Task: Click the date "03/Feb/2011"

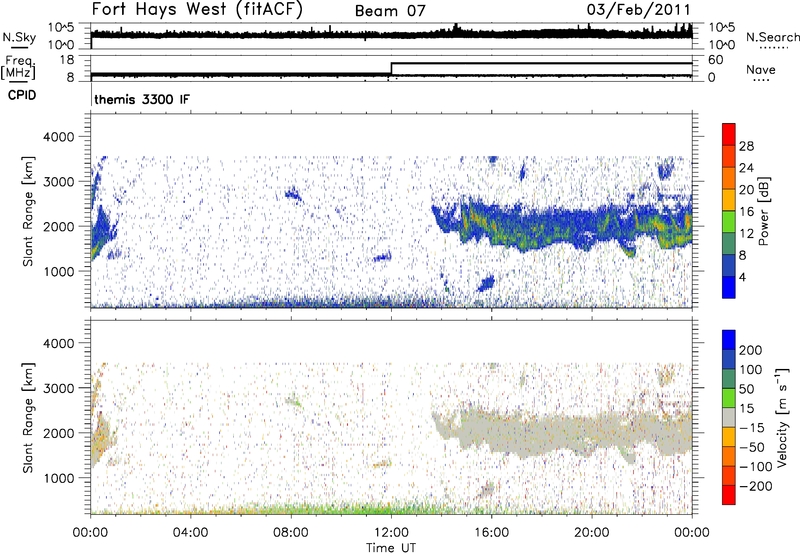Action: 639,9
